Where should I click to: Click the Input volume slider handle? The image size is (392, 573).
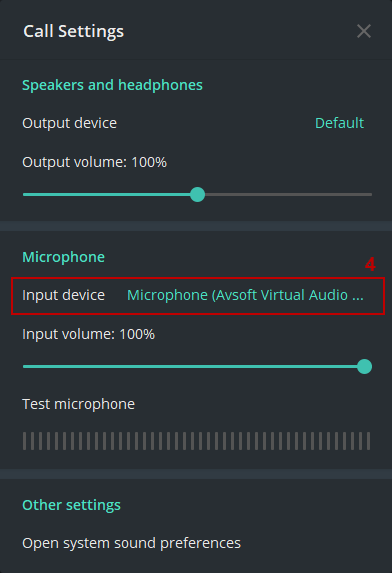[x=364, y=367]
